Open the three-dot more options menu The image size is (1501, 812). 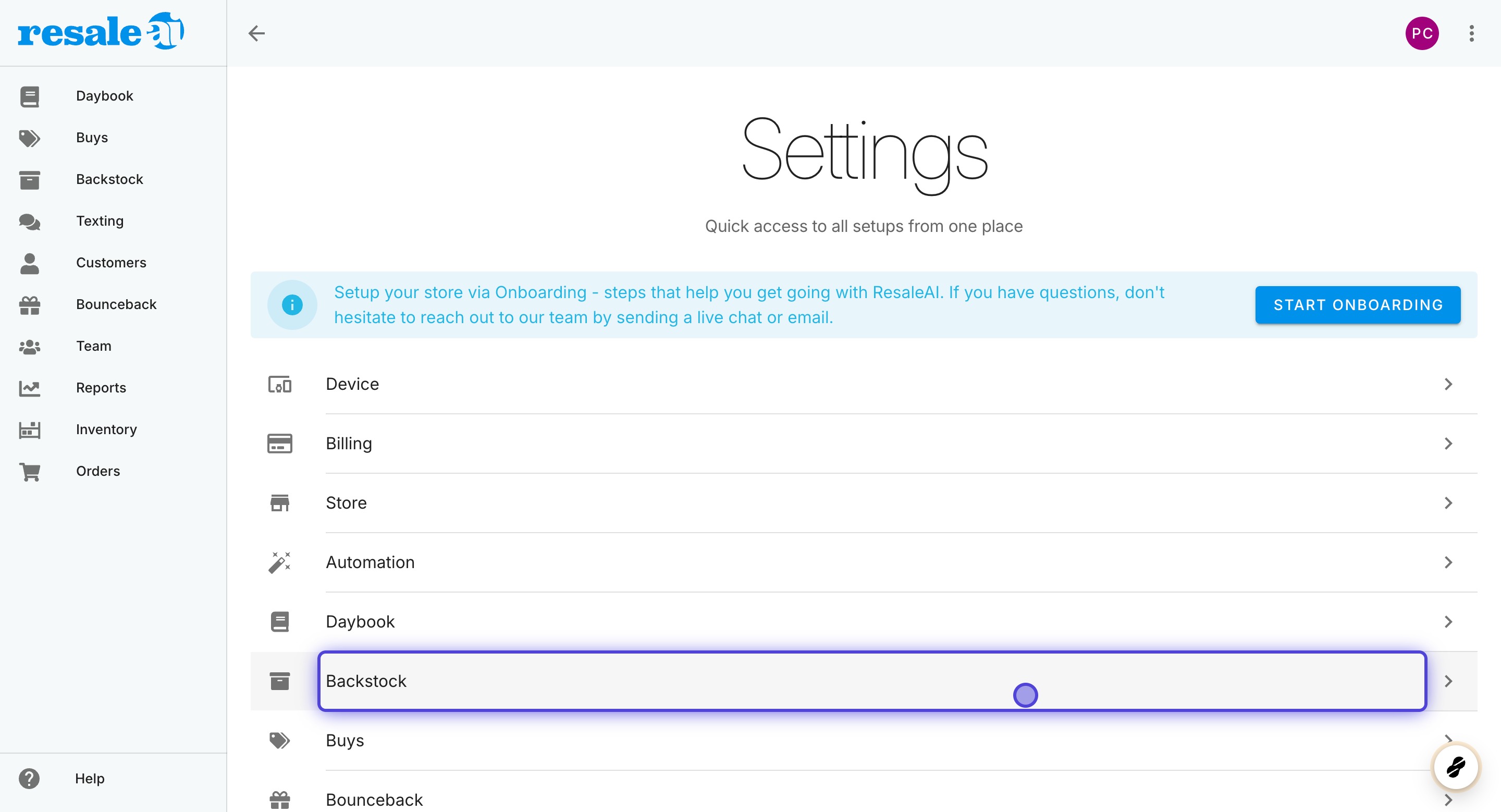pos(1471,33)
